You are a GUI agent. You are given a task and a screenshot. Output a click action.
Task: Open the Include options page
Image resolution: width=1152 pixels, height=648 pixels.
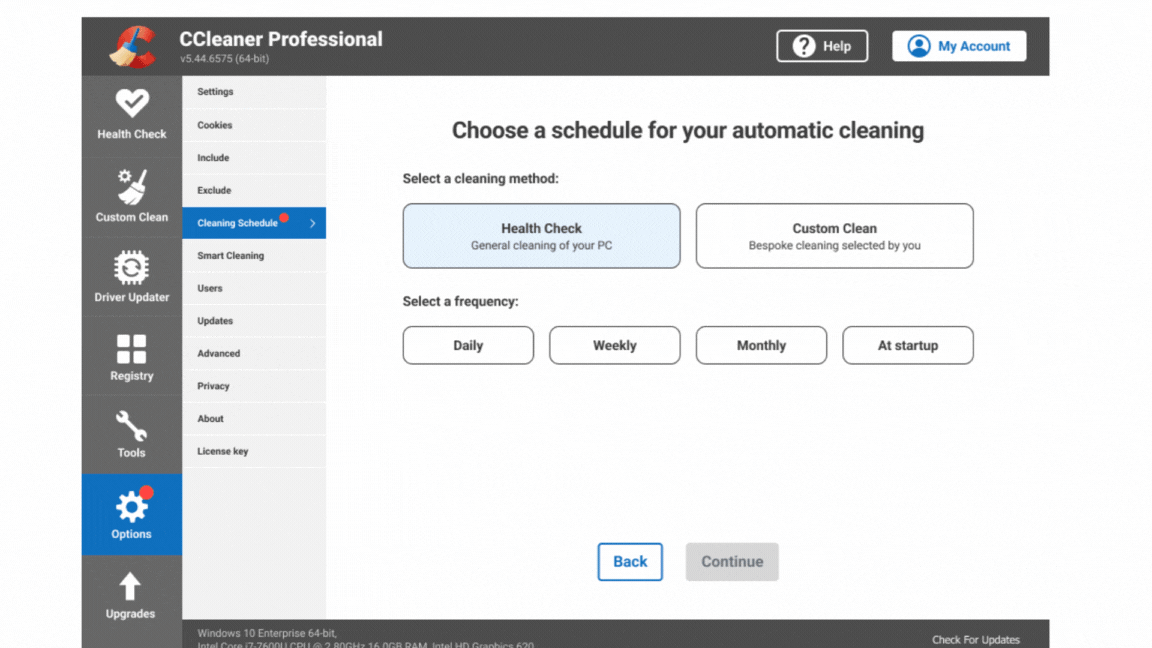coord(254,158)
